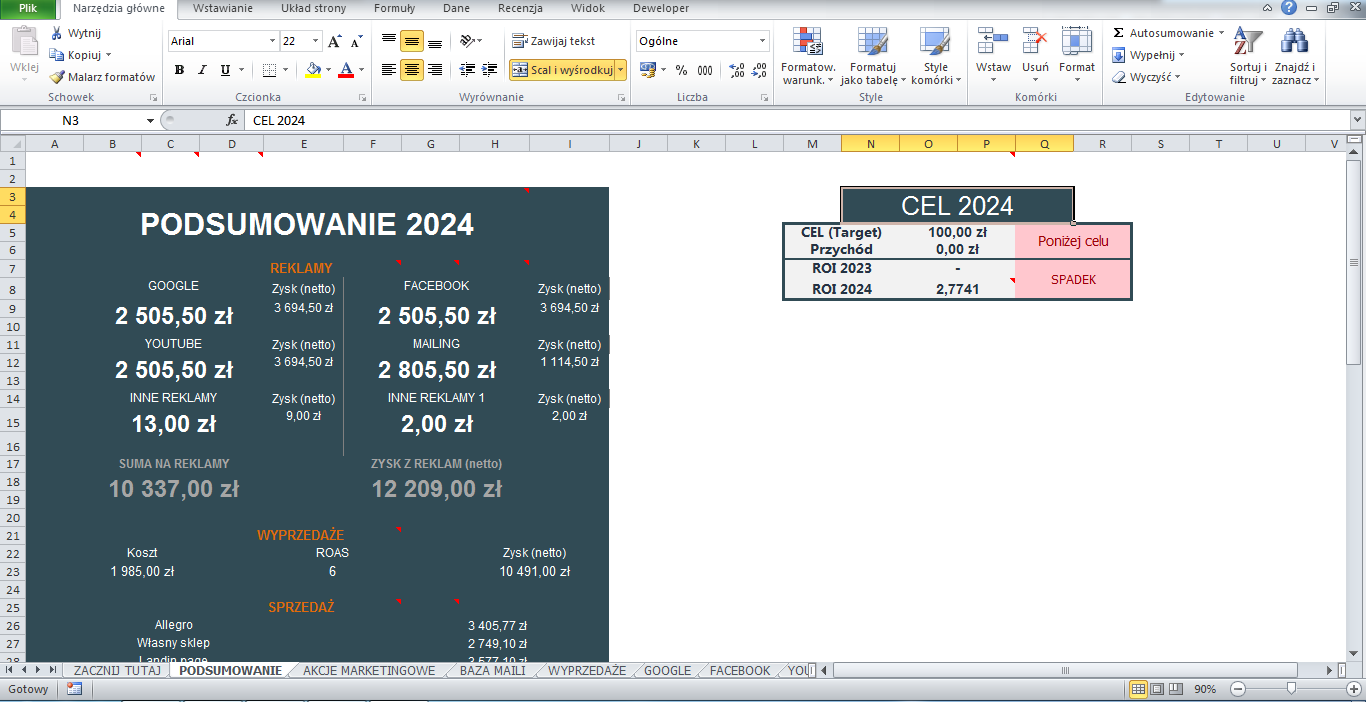Toggle Zawijaj tekst wrap text

point(553,41)
